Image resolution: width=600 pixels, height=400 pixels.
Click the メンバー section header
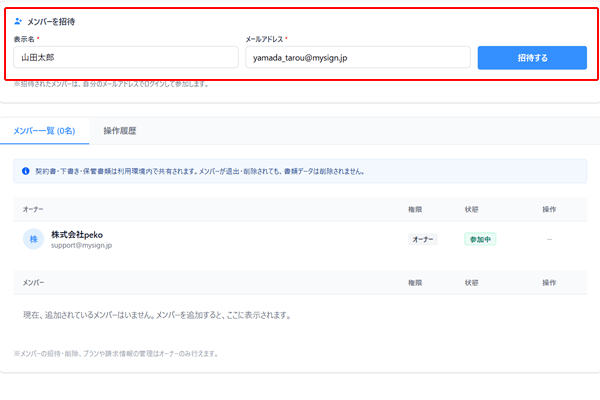tap(33, 283)
